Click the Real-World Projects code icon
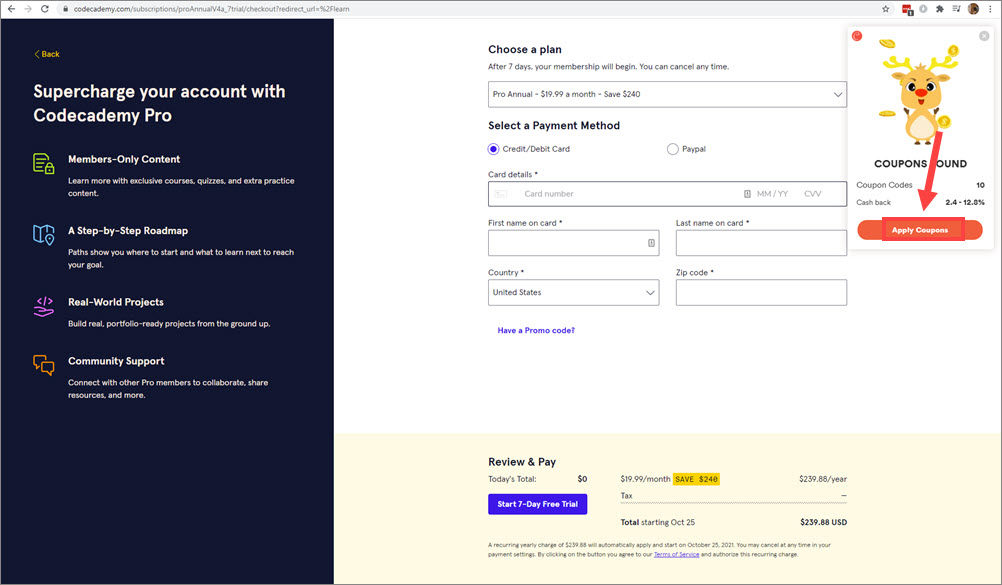This screenshot has width=1002, height=585. pyautogui.click(x=43, y=306)
